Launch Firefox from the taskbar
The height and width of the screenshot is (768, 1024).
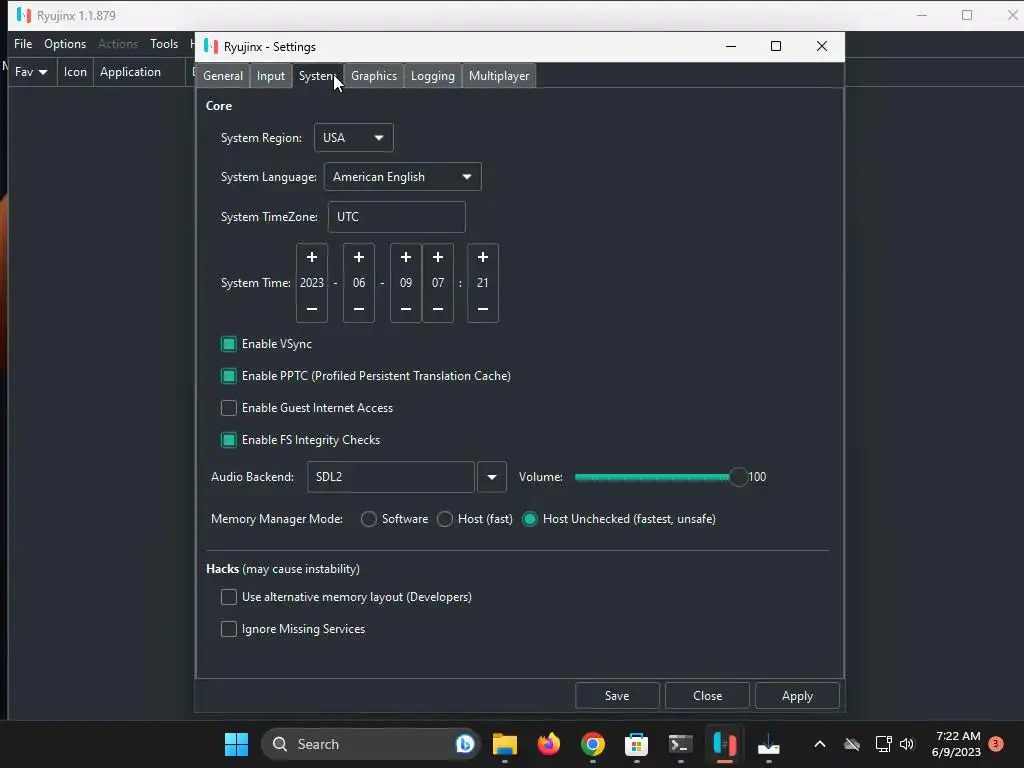(549, 744)
